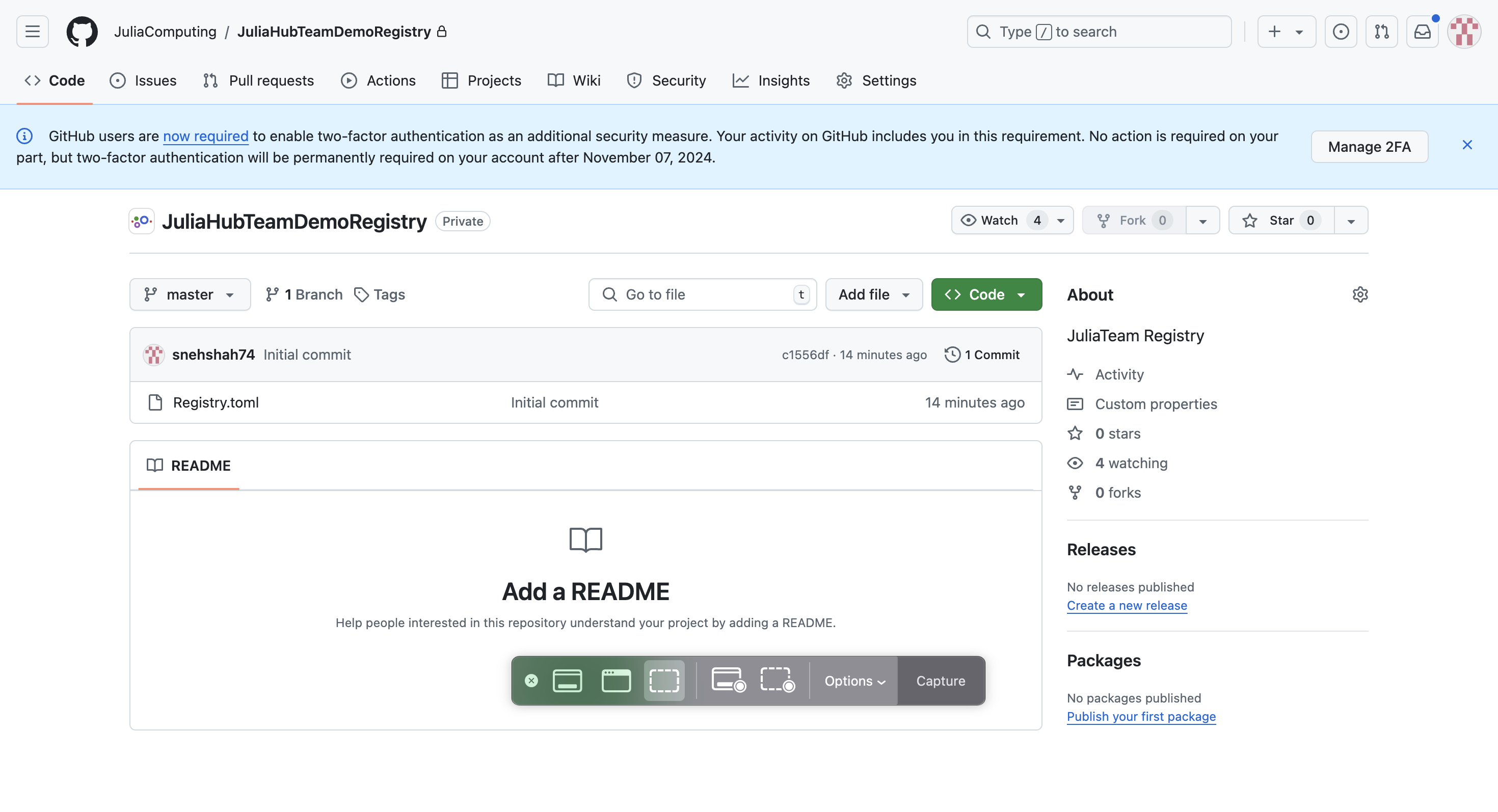This screenshot has height=812, width=1498.
Task: Open the notifications inbox icon
Action: click(x=1422, y=32)
